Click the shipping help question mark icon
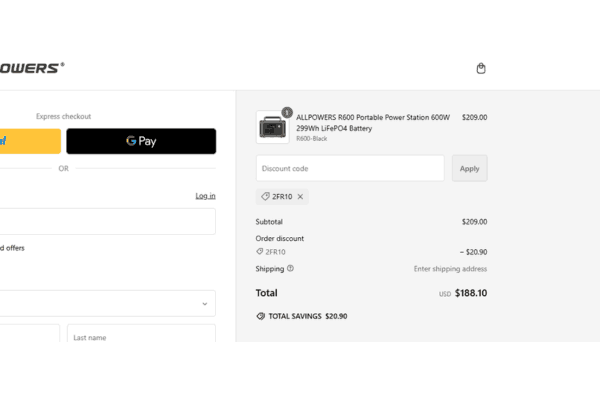Screen dimensions: 600x400 click(291, 268)
